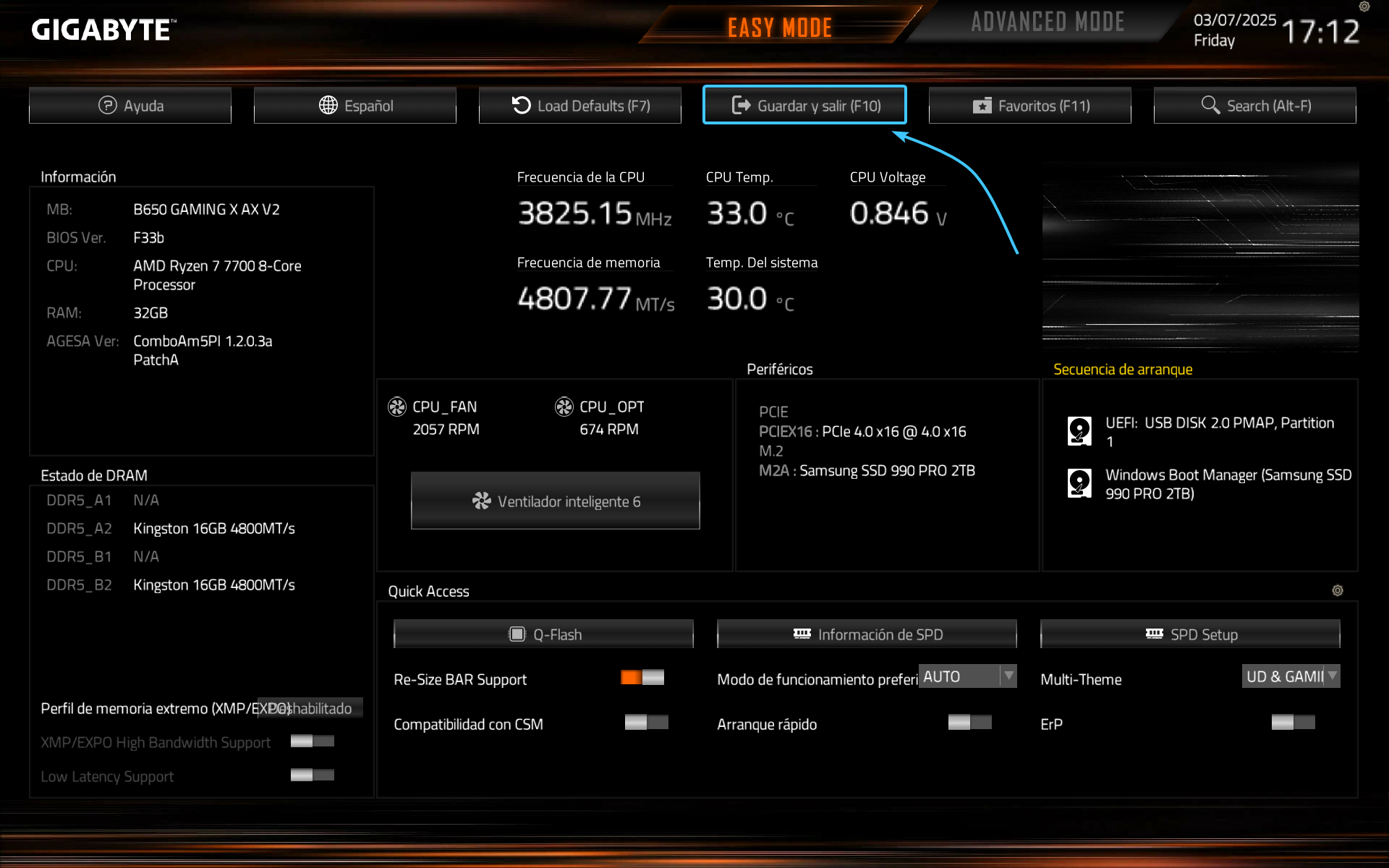Click the favorites star folder icon
Viewport: 1389px width, 868px height.
click(982, 106)
